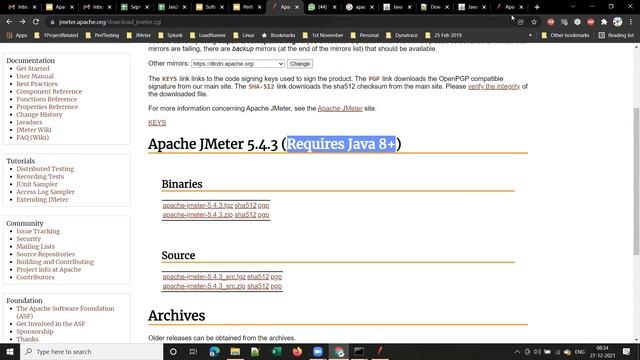Open the clock and date display
The width and height of the screenshot is (640, 360).
point(602,351)
